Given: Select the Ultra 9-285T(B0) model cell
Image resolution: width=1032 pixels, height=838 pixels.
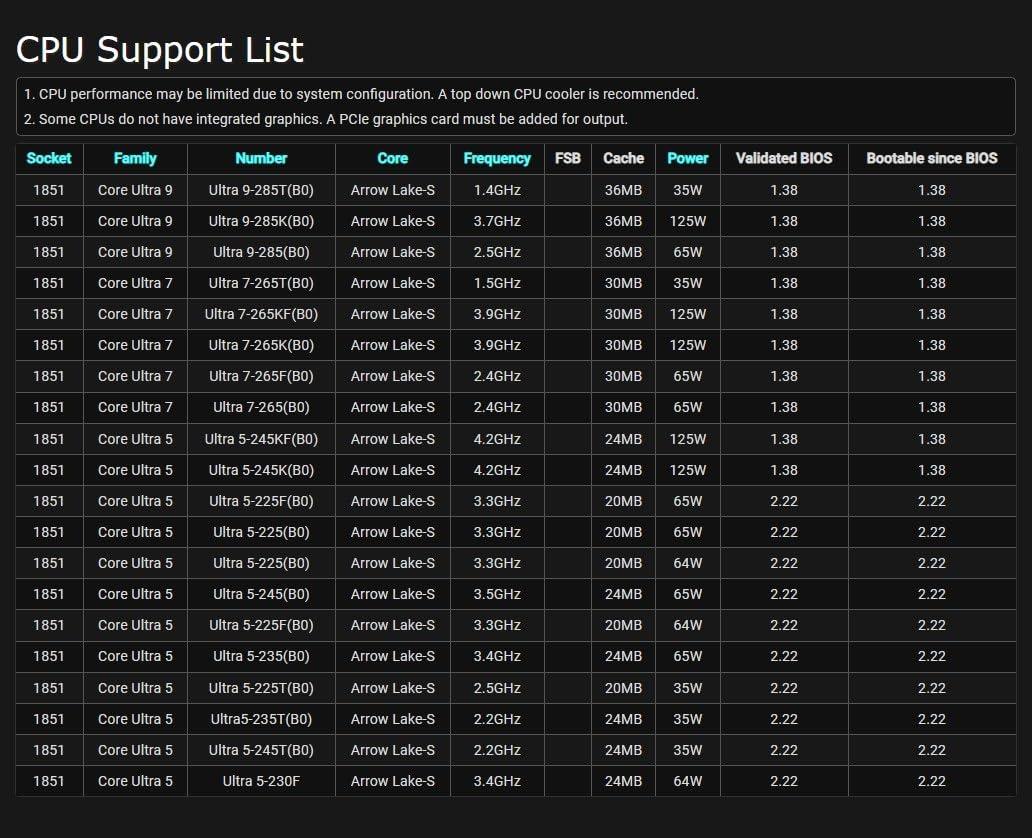Looking at the screenshot, I should point(261,190).
